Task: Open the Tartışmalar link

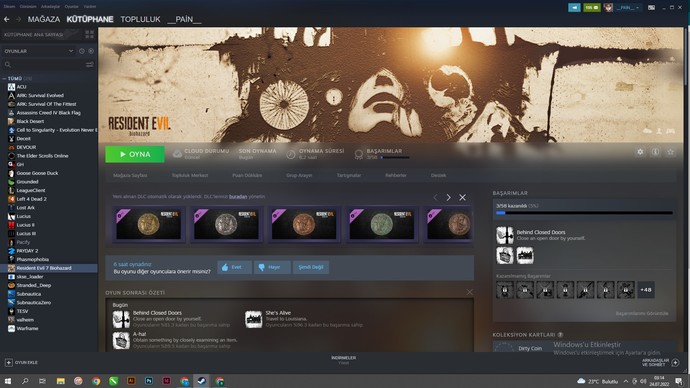Action: (x=349, y=176)
